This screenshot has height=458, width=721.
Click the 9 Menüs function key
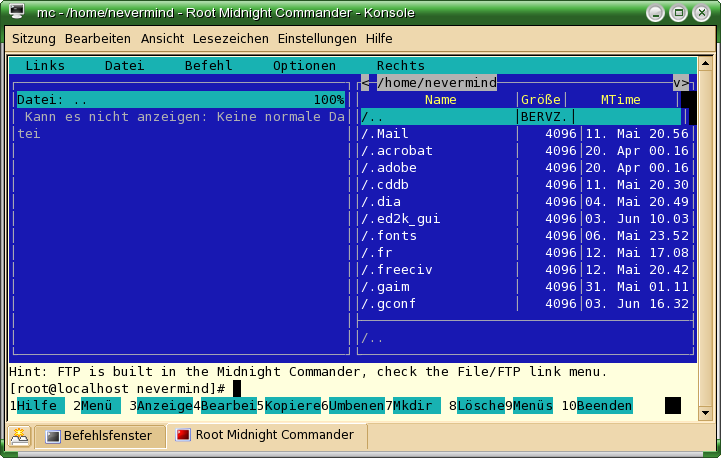pyautogui.click(x=529, y=406)
